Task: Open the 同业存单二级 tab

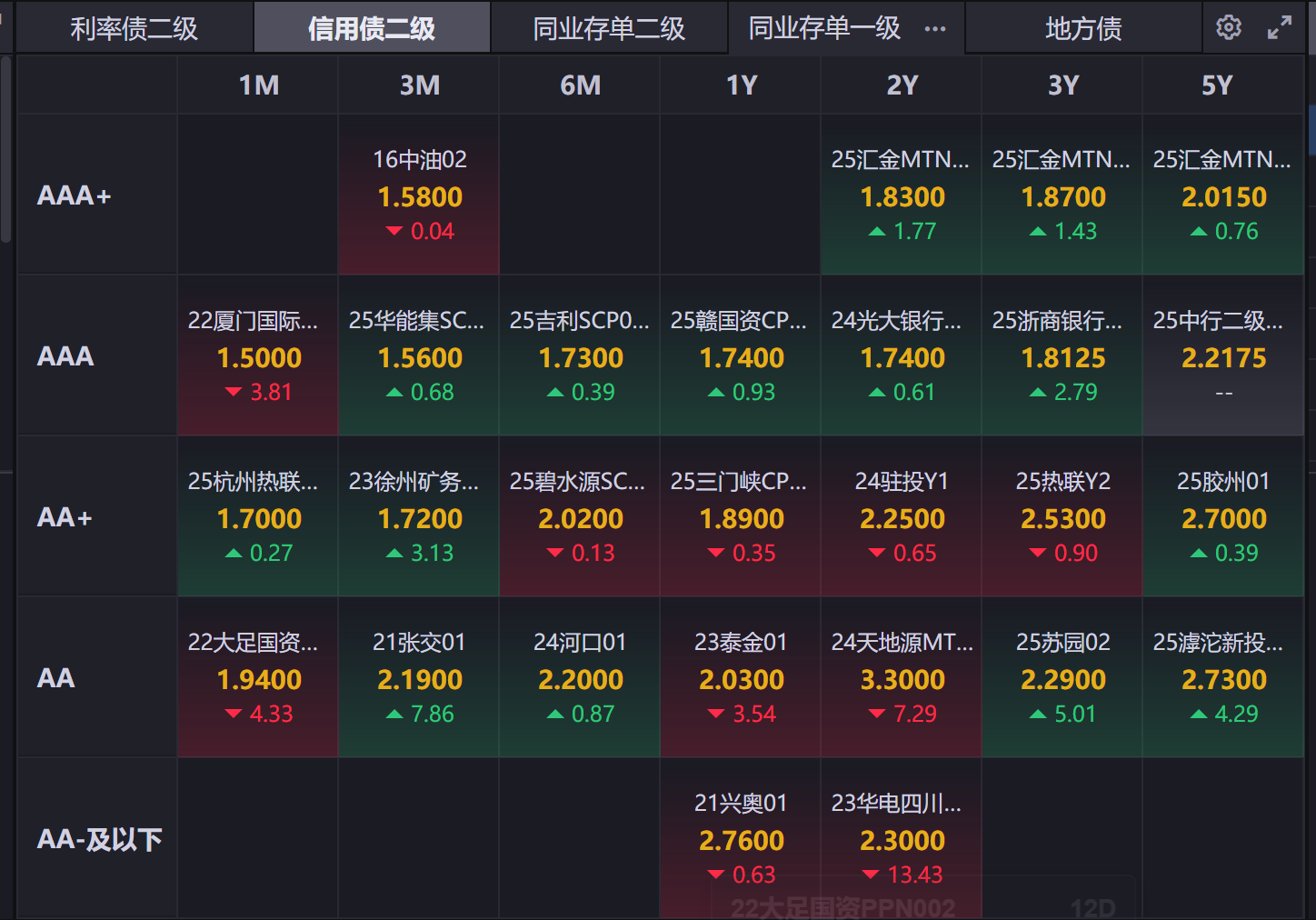Action: click(609, 29)
